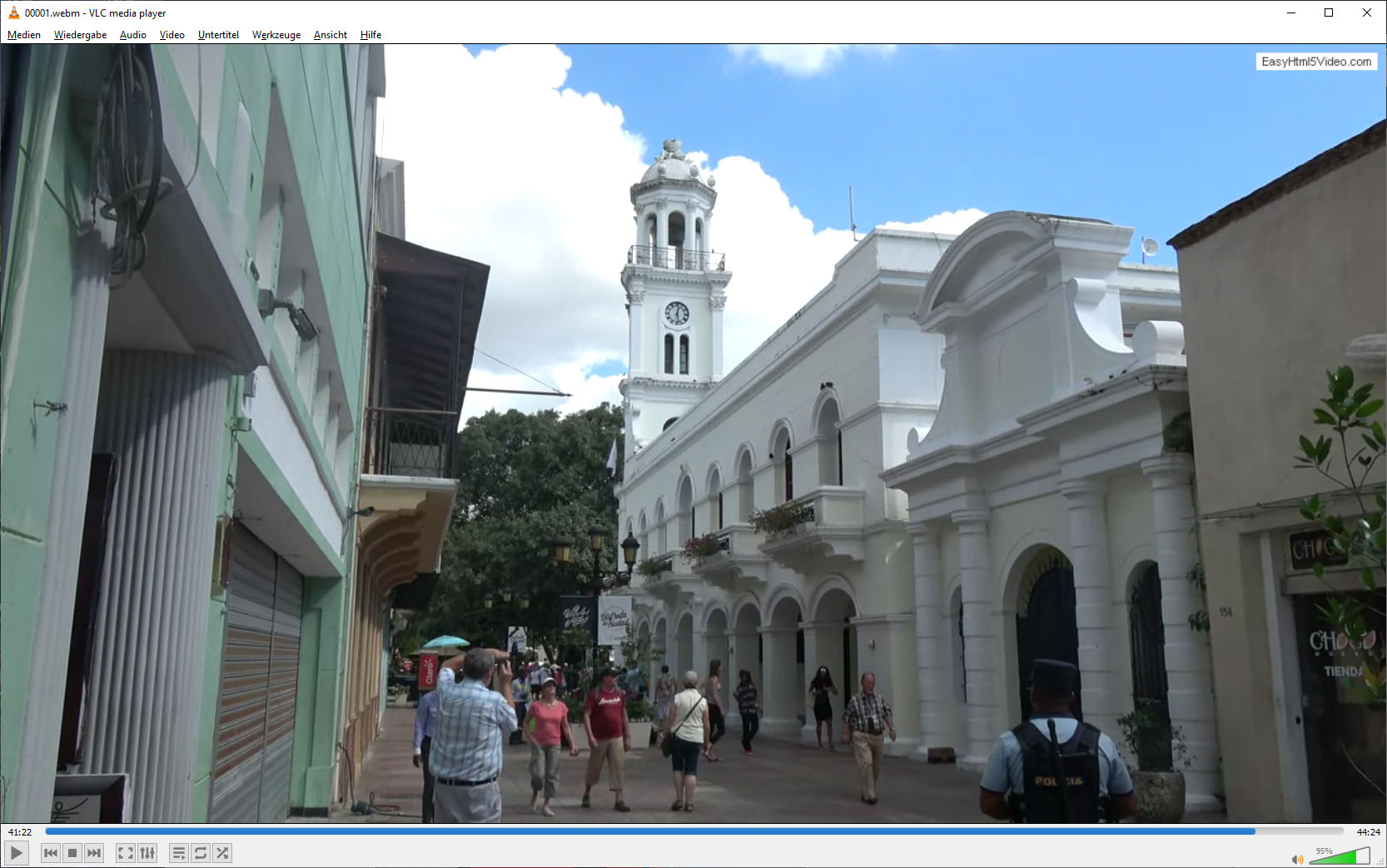The height and width of the screenshot is (868, 1387).
Task: Toggle random shuffle playback
Action: (x=222, y=853)
